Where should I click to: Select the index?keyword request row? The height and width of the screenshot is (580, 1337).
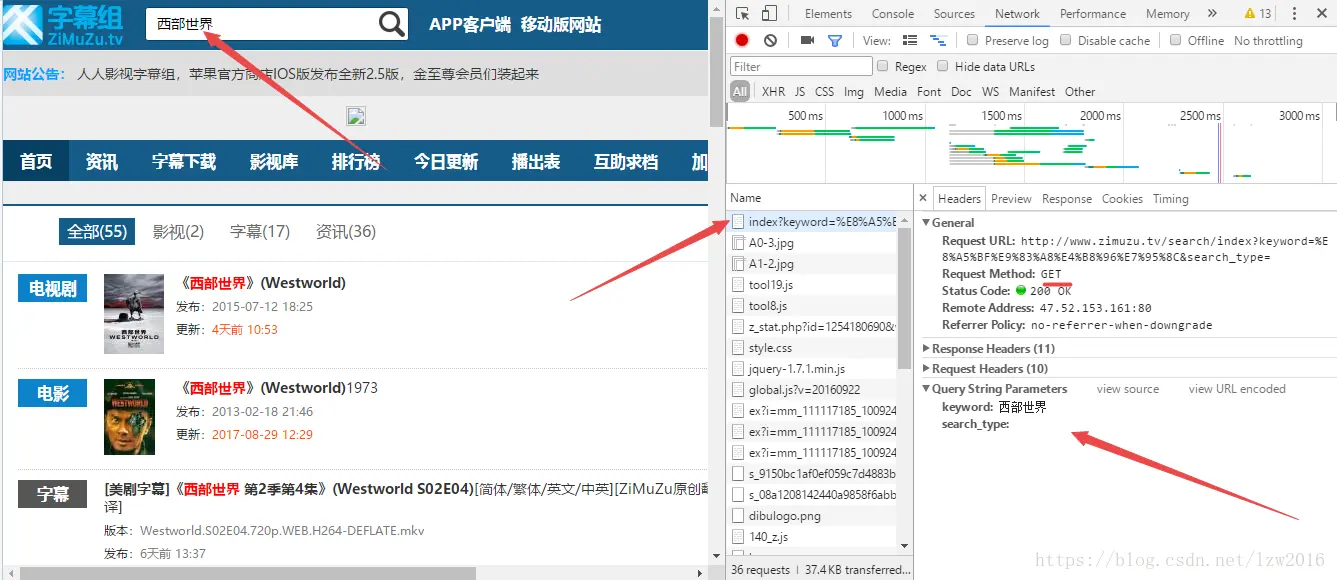click(x=814, y=221)
